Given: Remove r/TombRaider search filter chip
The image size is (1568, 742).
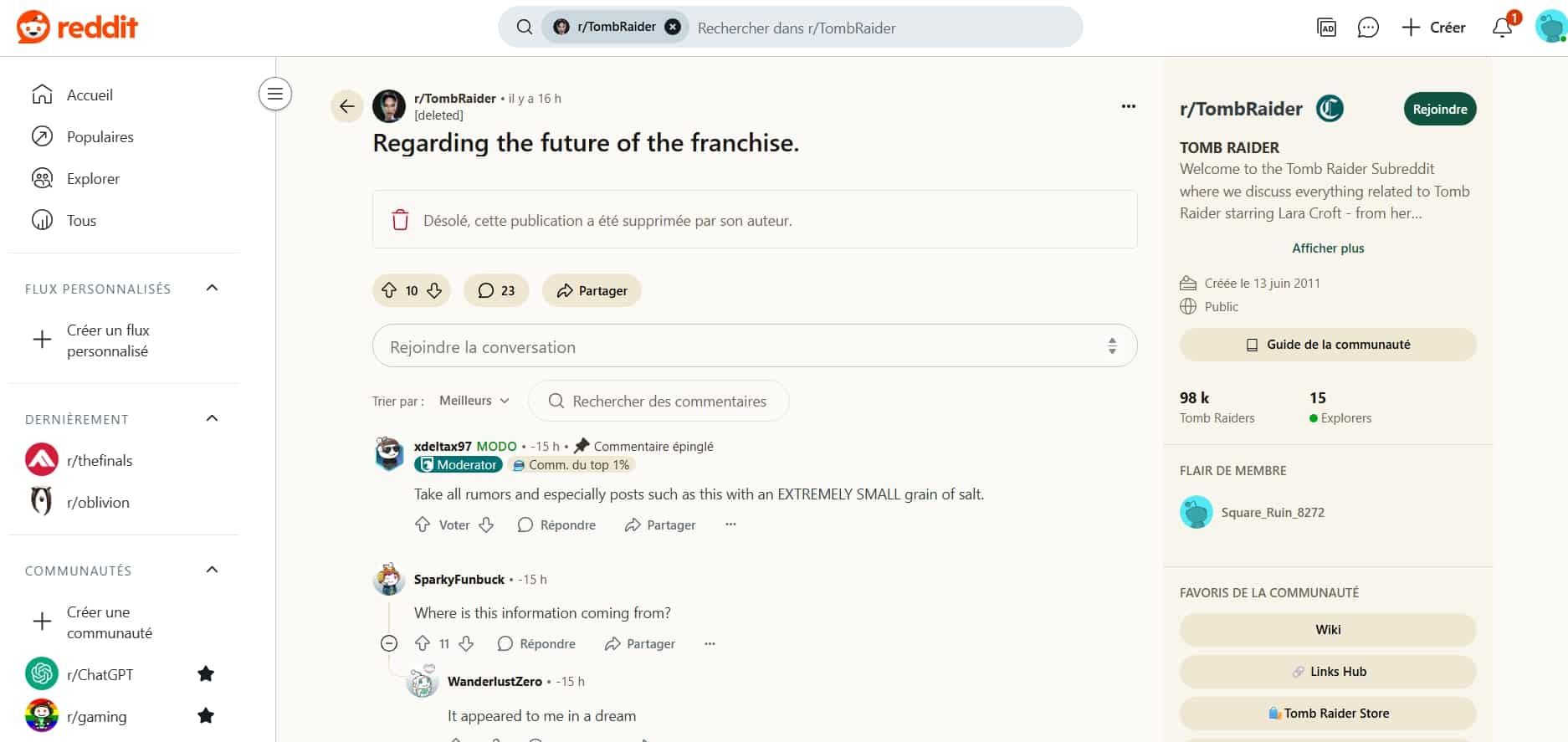Looking at the screenshot, I should coord(673,27).
